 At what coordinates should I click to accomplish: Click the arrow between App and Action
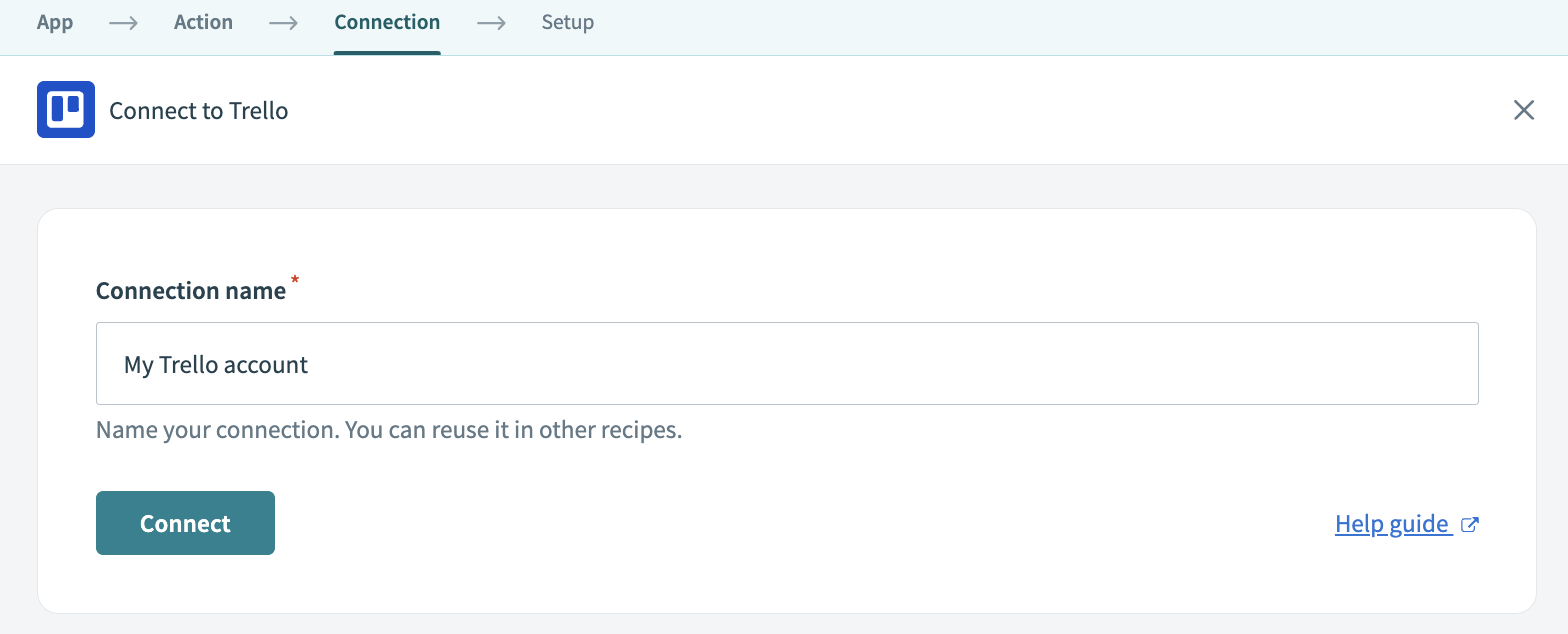pyautogui.click(x=123, y=22)
